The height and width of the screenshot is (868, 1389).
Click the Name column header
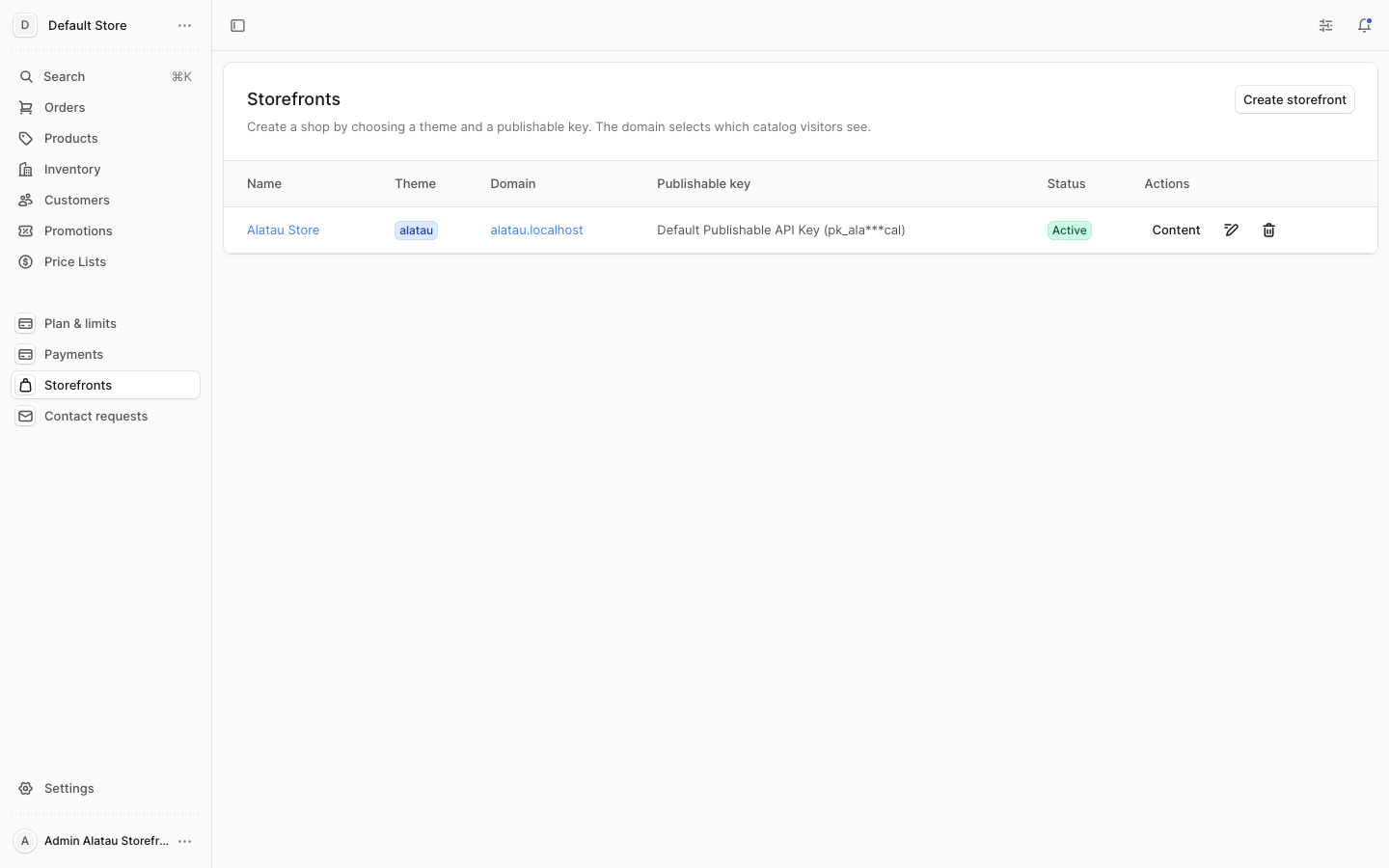[x=264, y=184]
